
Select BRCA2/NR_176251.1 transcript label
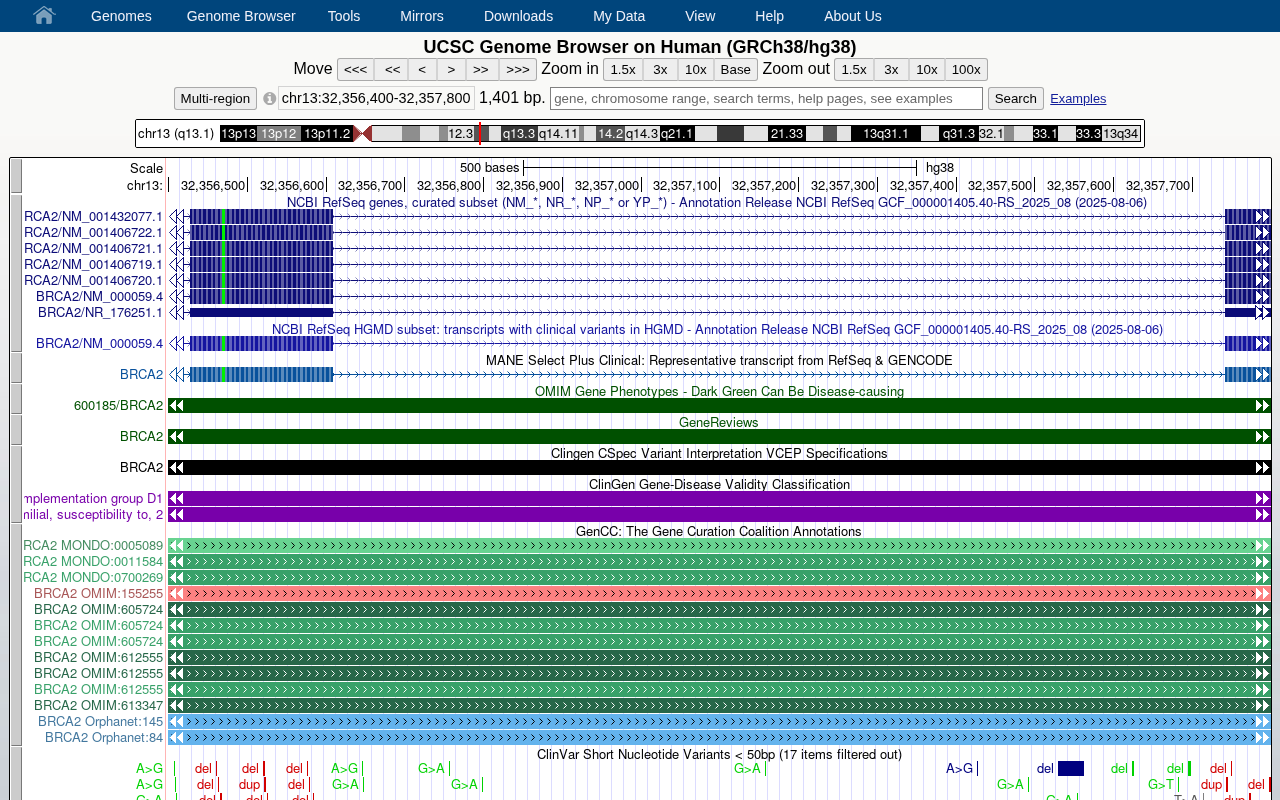(100, 312)
